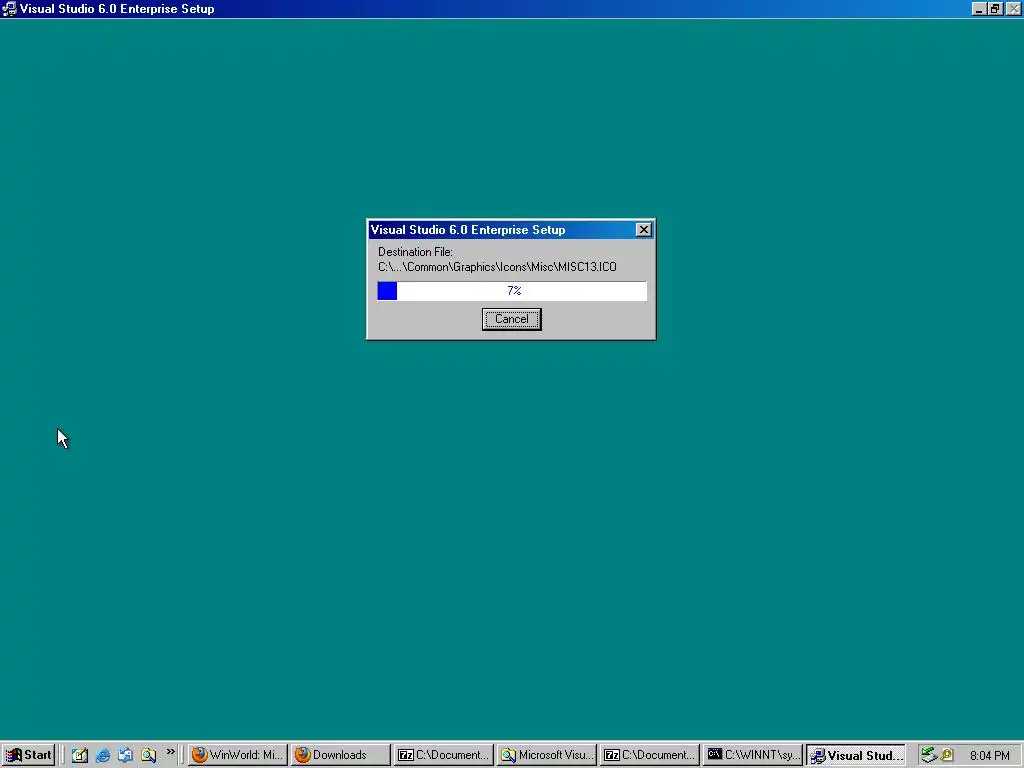Launch Show Desktop from Quick Launch
Screen dimensions: 1024x768
point(80,755)
